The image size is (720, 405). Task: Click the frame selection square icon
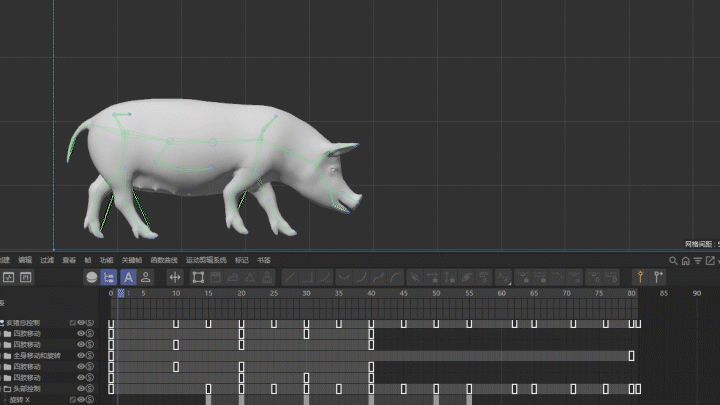(x=198, y=277)
